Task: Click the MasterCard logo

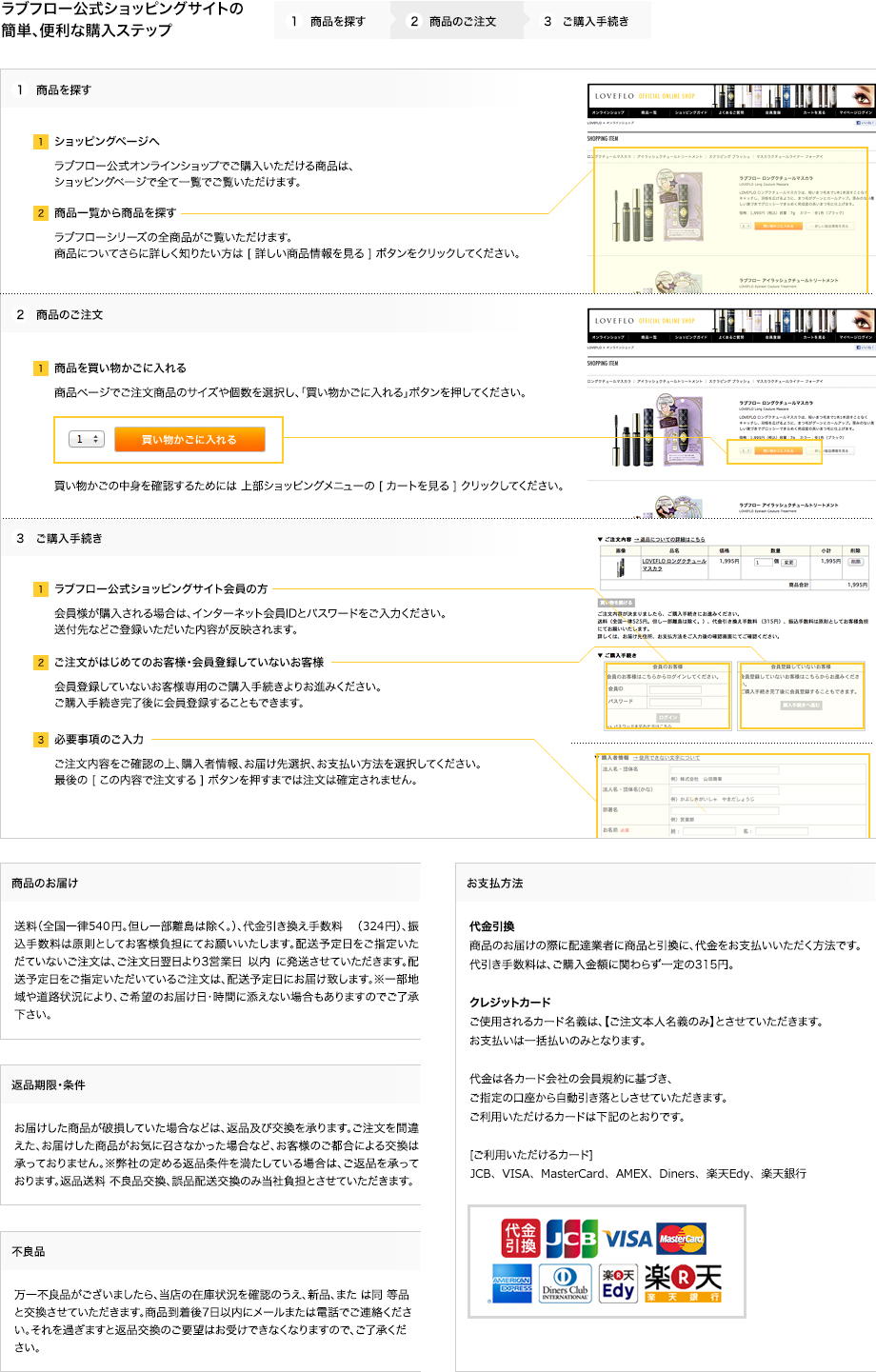Action: coord(682,1238)
